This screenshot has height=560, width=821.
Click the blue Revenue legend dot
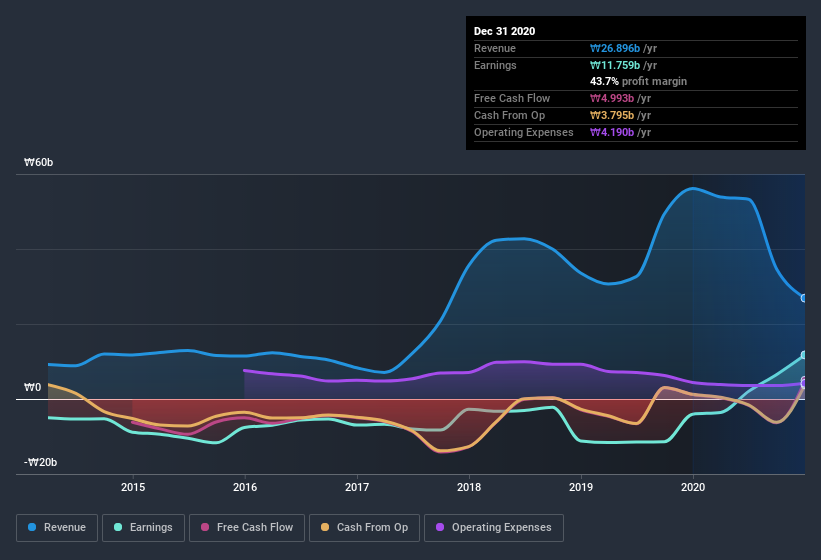(33, 527)
